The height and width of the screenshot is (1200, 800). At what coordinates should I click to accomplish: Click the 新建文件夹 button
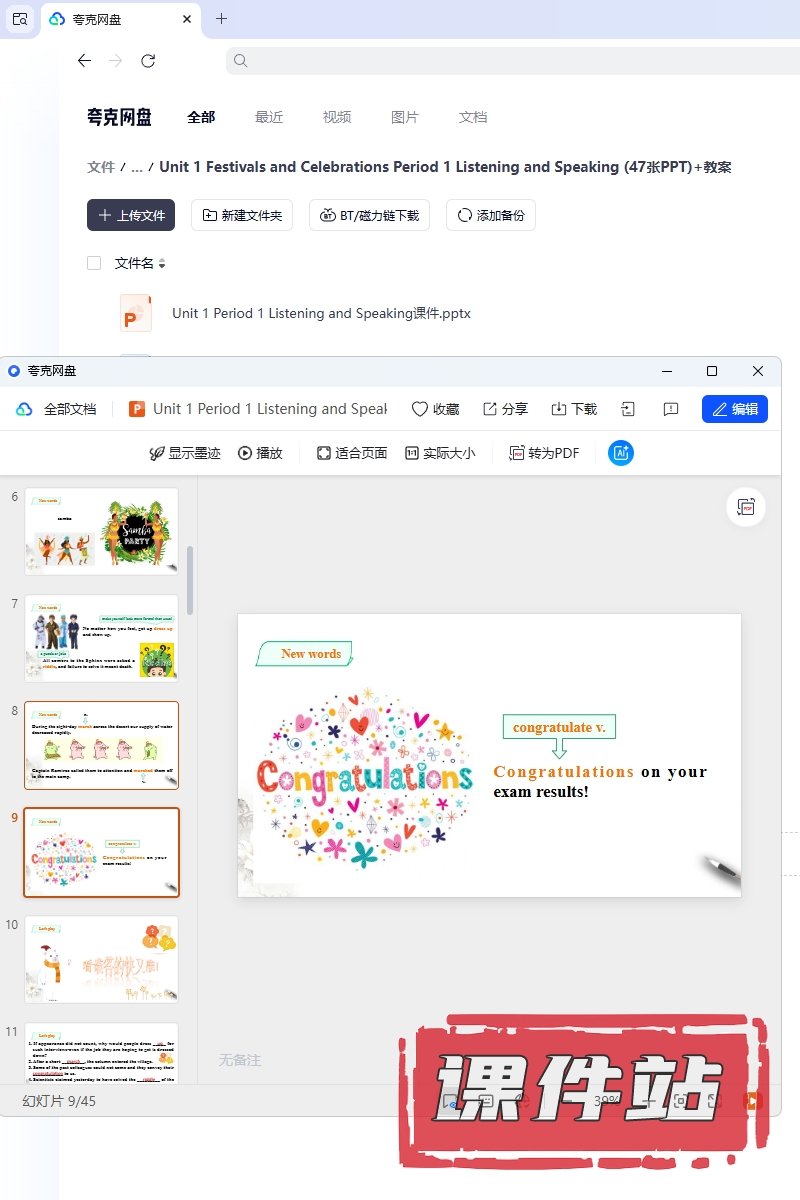click(242, 215)
